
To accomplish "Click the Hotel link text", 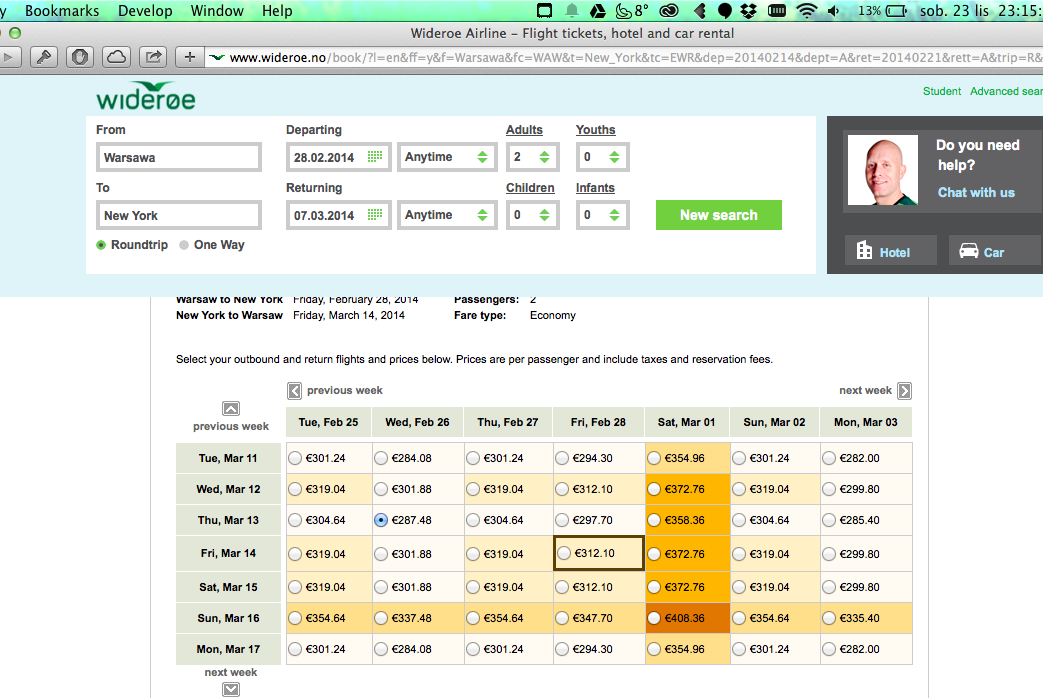I will pyautogui.click(x=894, y=252).
